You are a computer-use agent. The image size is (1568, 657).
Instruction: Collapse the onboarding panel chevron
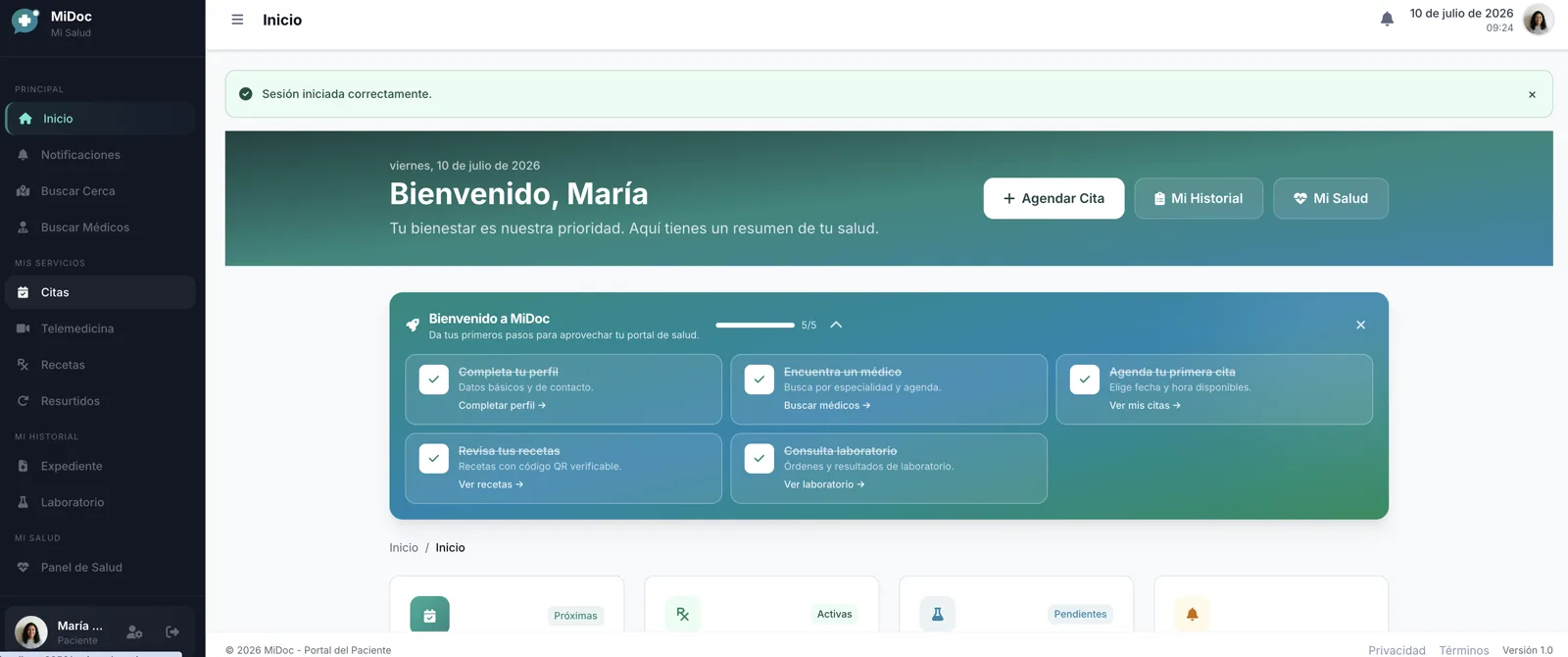836,325
